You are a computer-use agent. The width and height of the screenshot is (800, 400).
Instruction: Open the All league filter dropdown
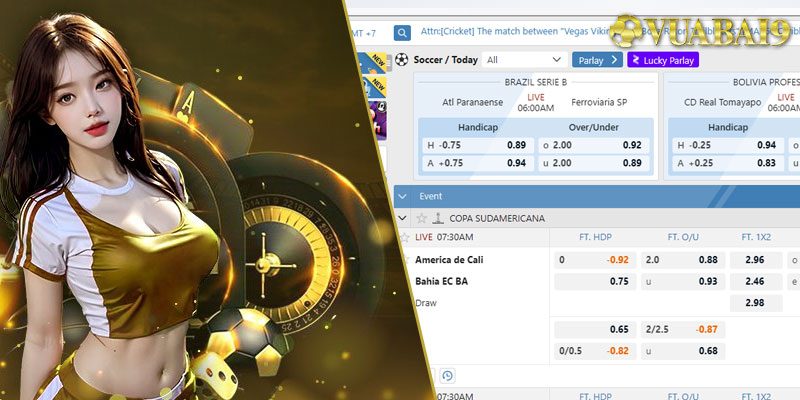pos(524,60)
